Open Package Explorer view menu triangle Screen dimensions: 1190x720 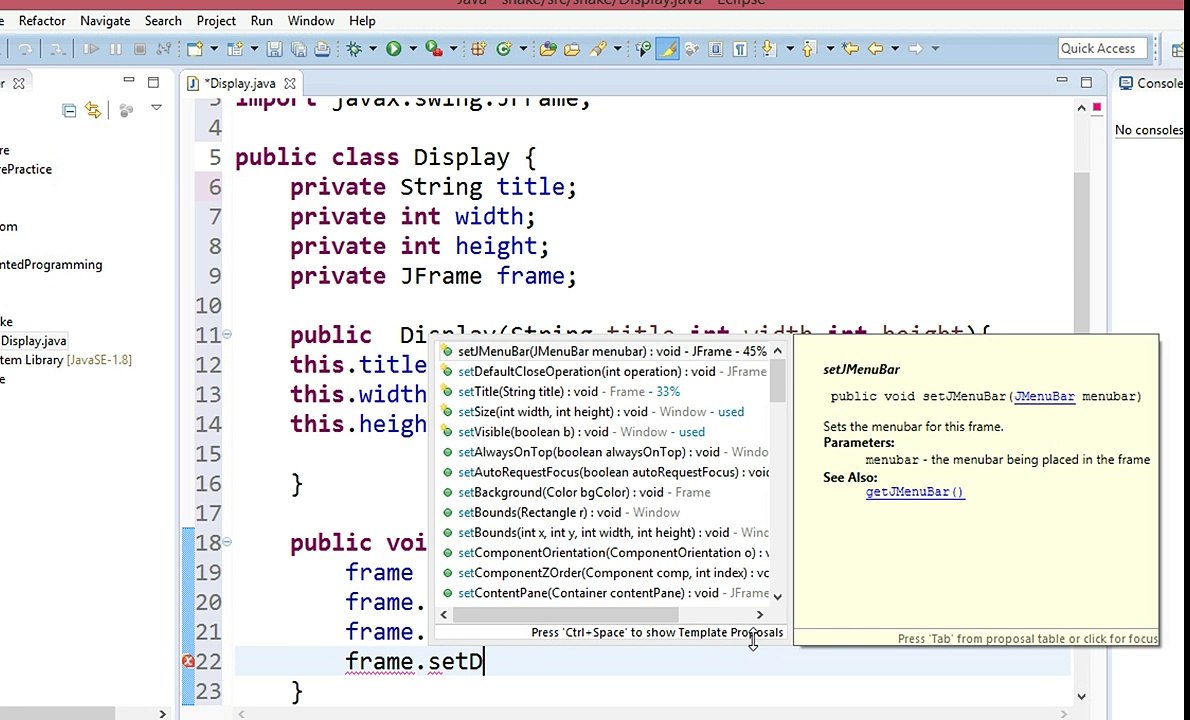tap(156, 108)
